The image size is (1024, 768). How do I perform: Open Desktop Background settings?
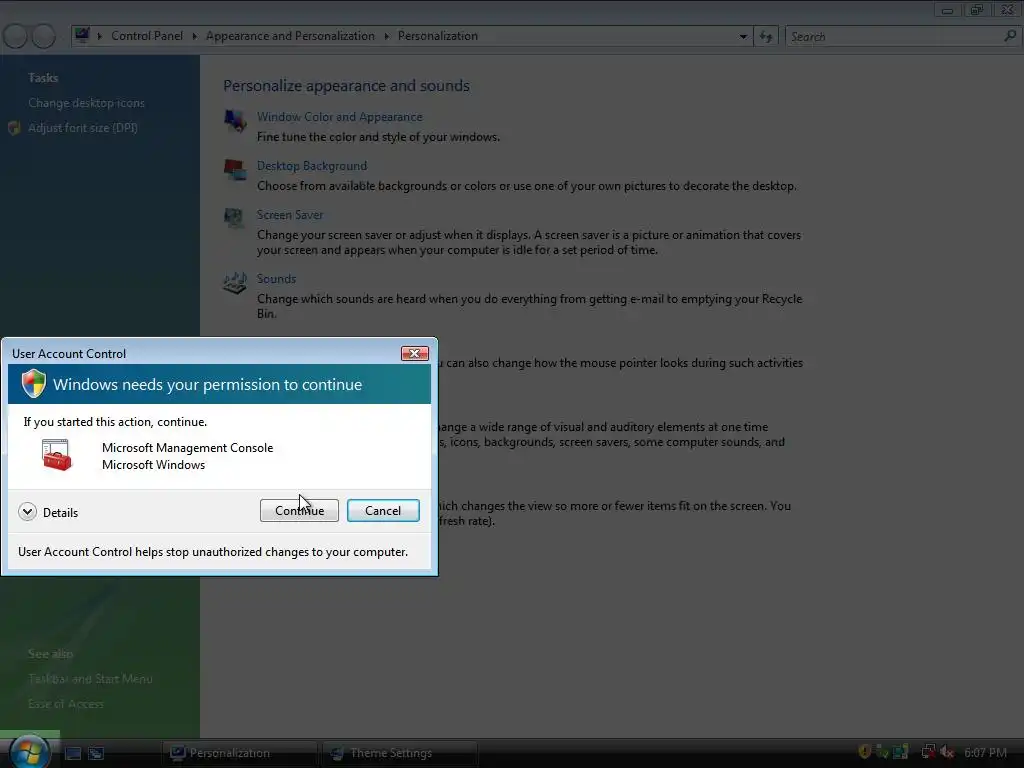[x=312, y=166]
